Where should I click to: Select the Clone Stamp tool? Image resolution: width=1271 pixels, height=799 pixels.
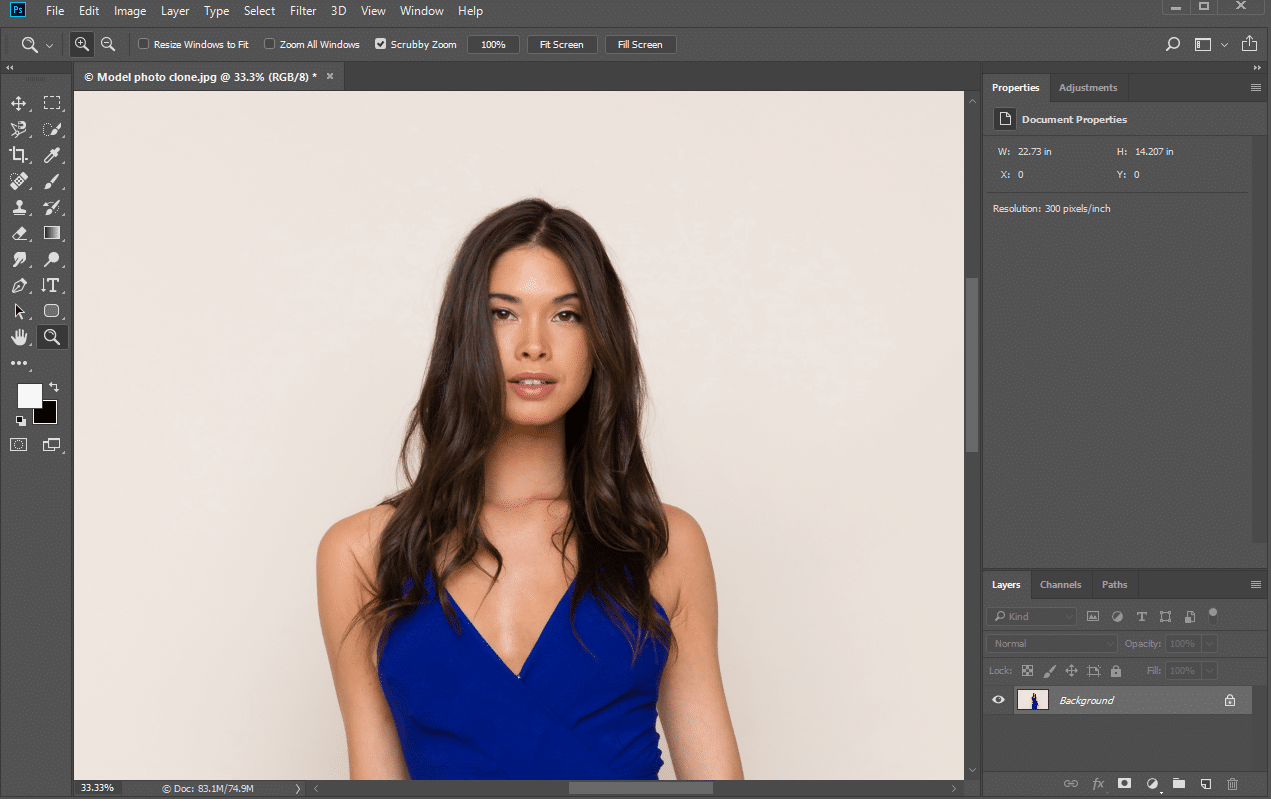tap(19, 207)
